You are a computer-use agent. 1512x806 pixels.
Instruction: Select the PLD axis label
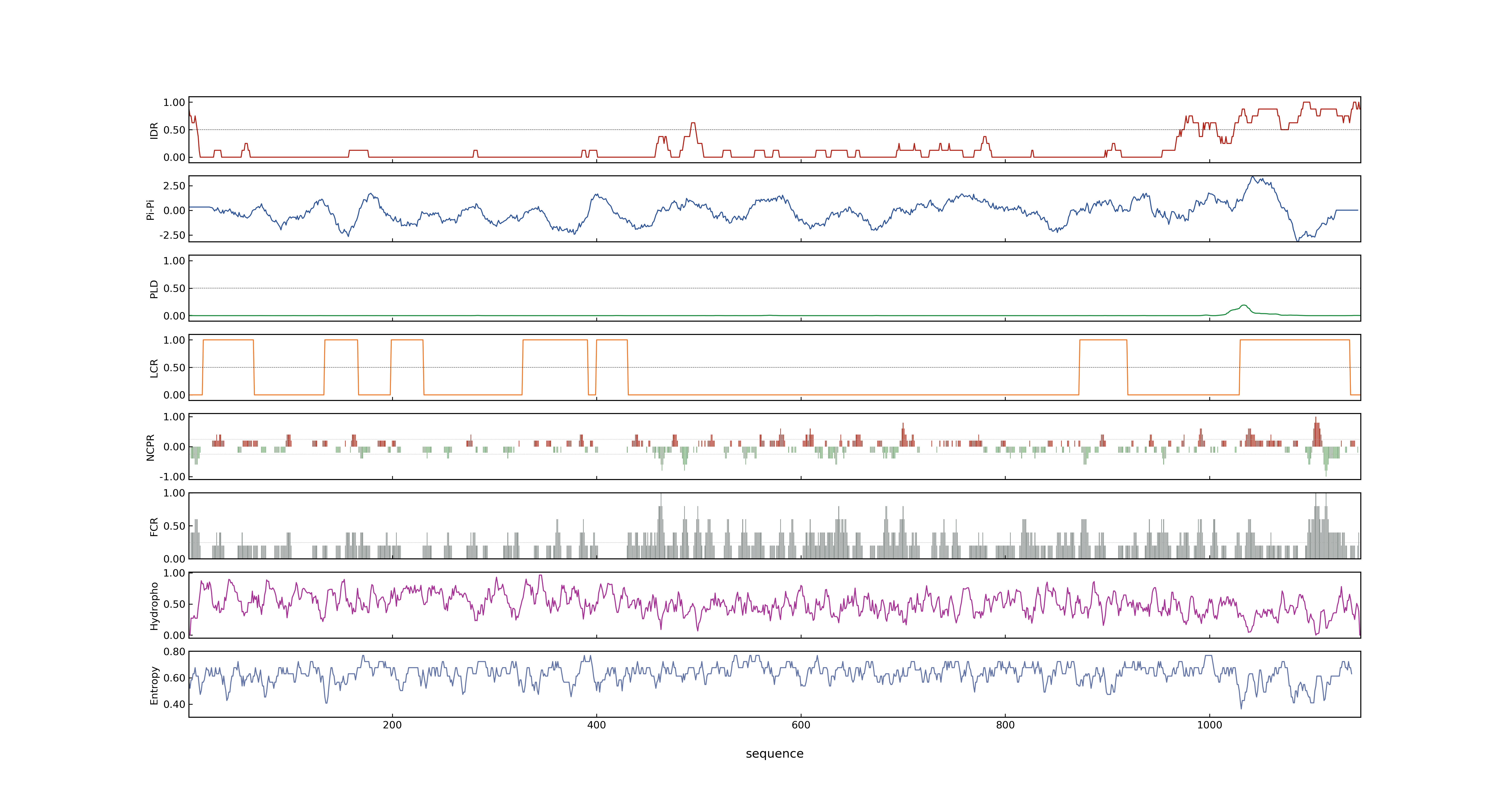(154, 288)
